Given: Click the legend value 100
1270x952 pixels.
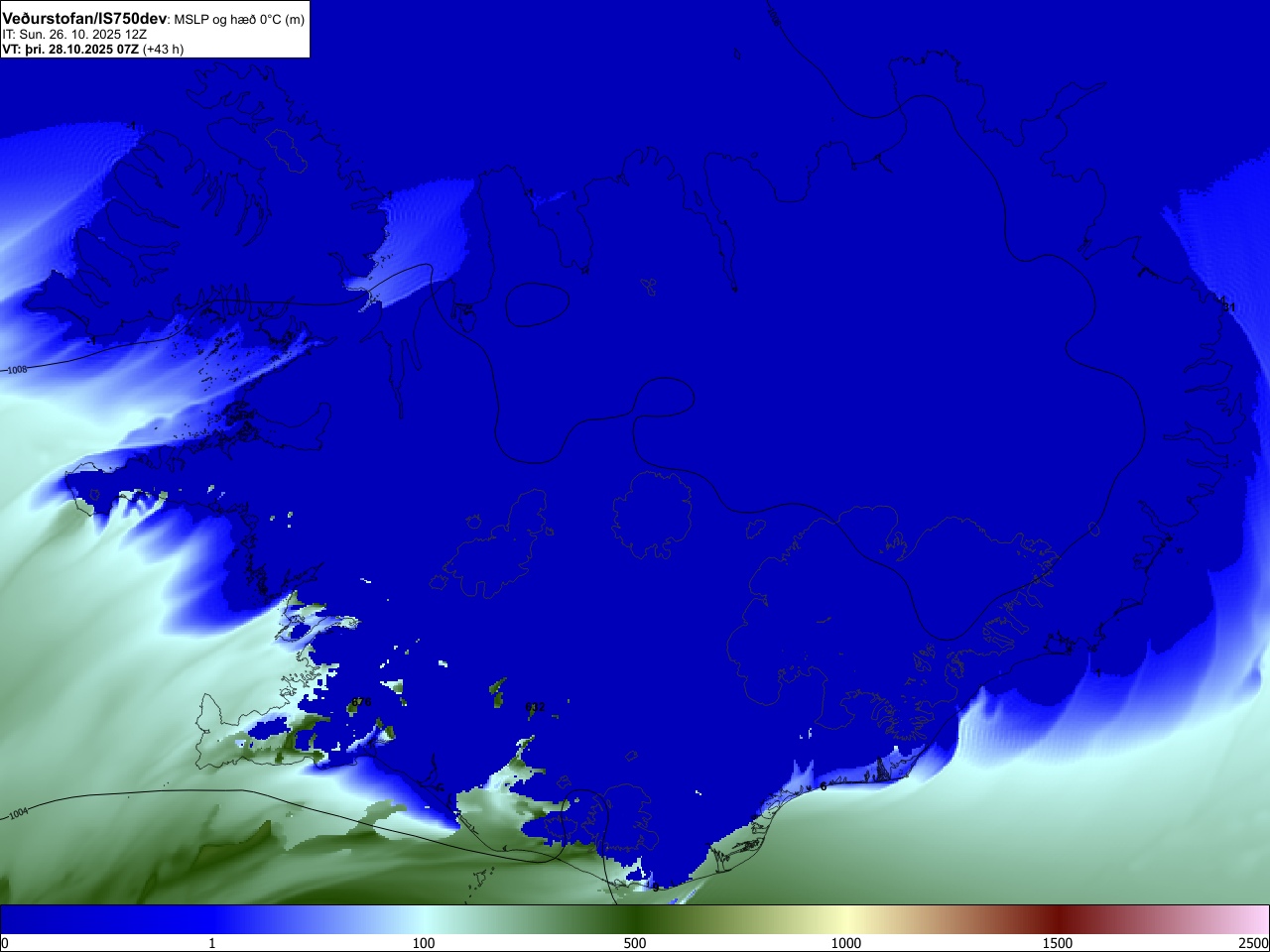Looking at the screenshot, I should coord(424,943).
